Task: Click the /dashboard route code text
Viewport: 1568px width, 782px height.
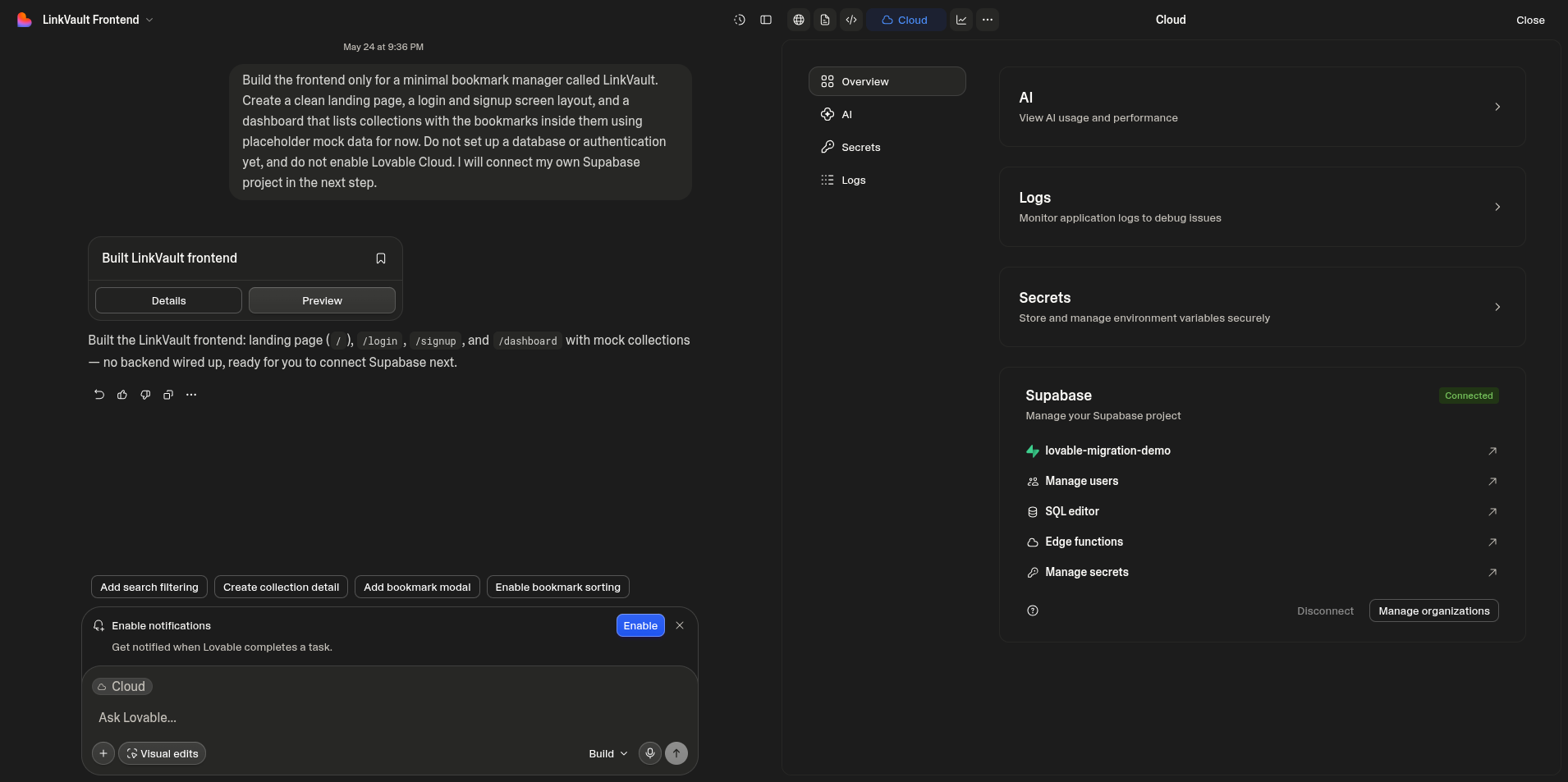Action: pyautogui.click(x=528, y=341)
